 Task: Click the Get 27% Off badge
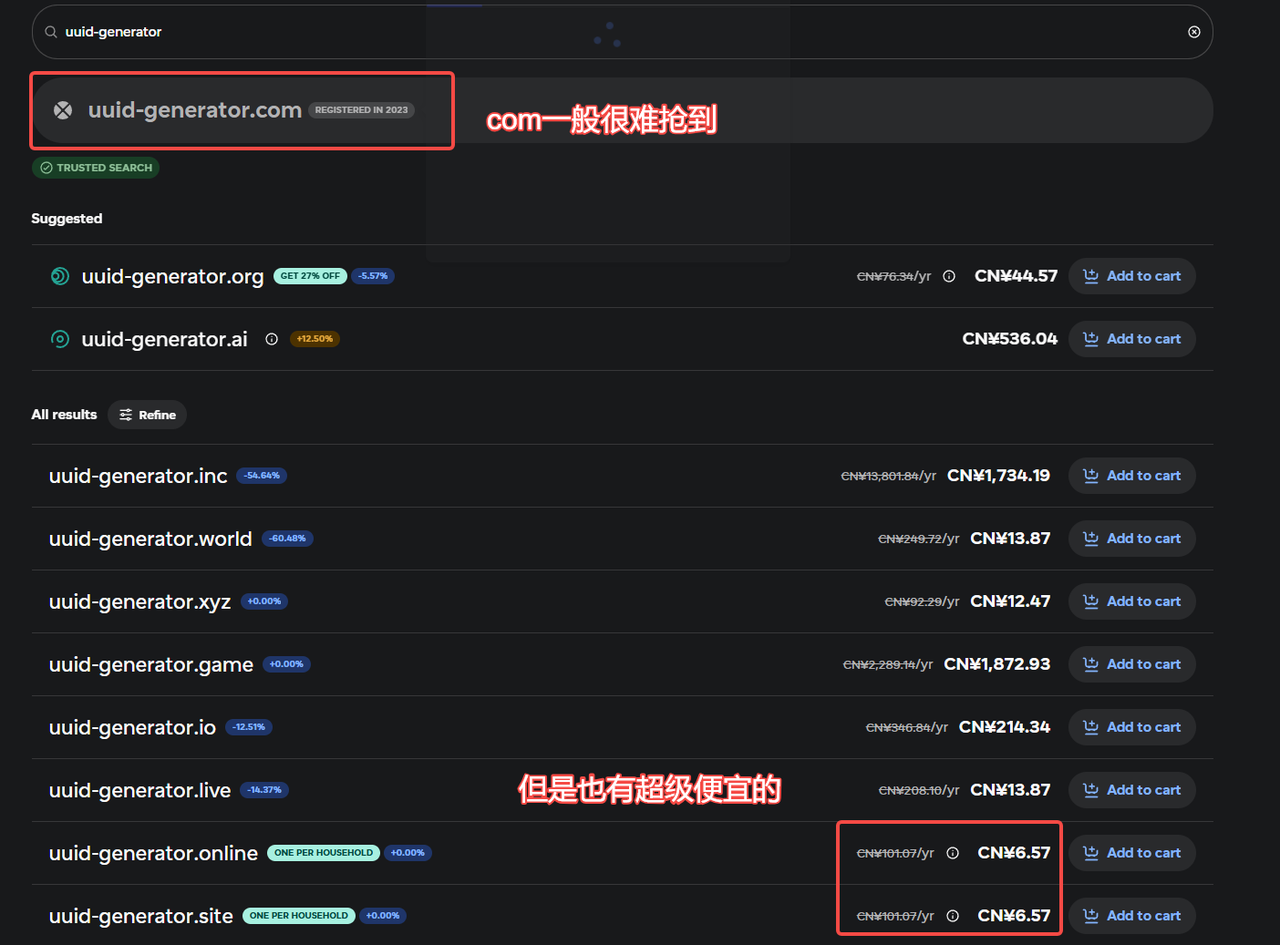310,276
